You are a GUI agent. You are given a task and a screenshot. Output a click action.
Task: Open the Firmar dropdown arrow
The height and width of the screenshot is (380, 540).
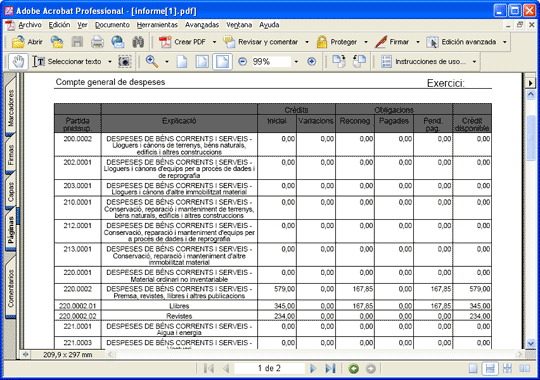pyautogui.click(x=418, y=42)
